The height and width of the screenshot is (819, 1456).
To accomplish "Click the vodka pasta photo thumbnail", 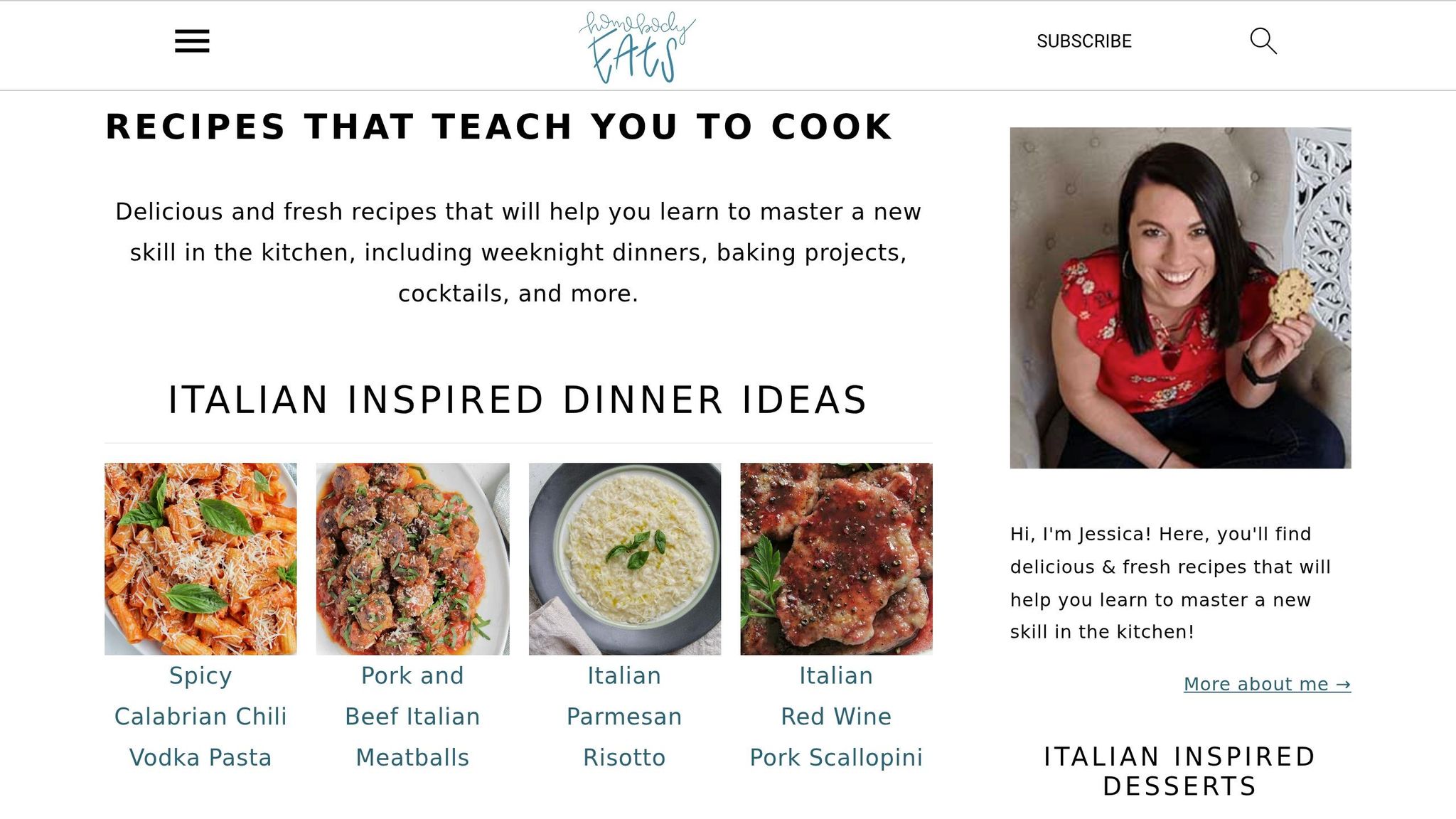I will (x=200, y=559).
